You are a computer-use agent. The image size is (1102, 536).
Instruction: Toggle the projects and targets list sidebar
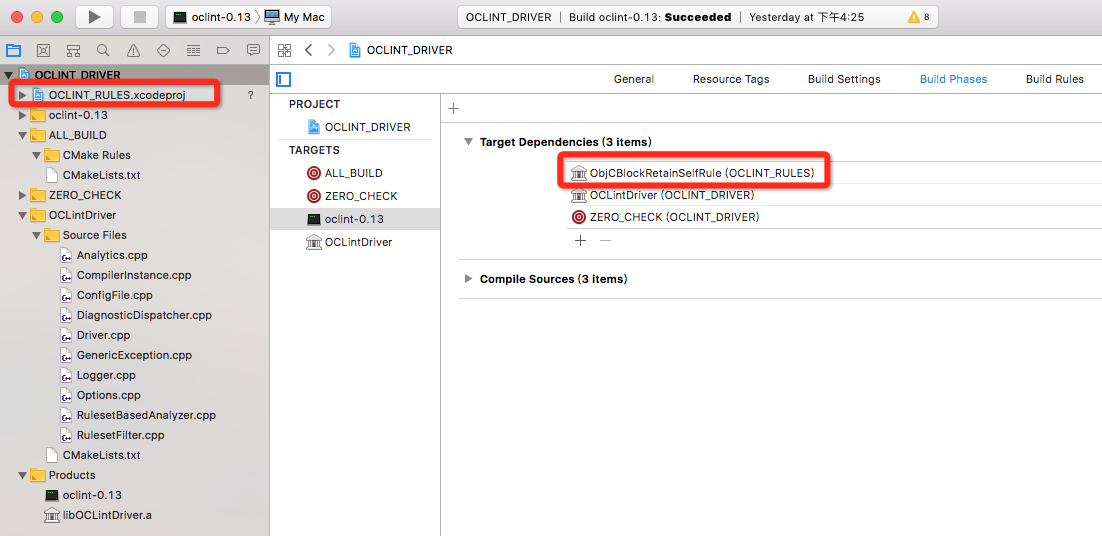pos(283,79)
